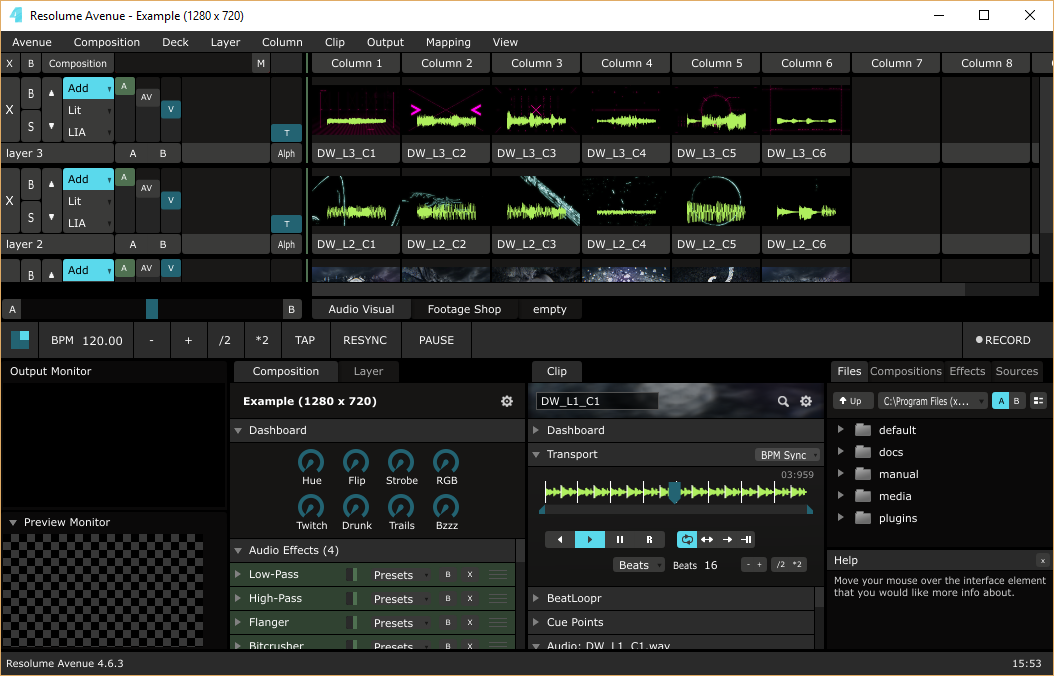The height and width of the screenshot is (676, 1054).
Task: Toggle solo on layer 3
Action: pyautogui.click(x=31, y=126)
